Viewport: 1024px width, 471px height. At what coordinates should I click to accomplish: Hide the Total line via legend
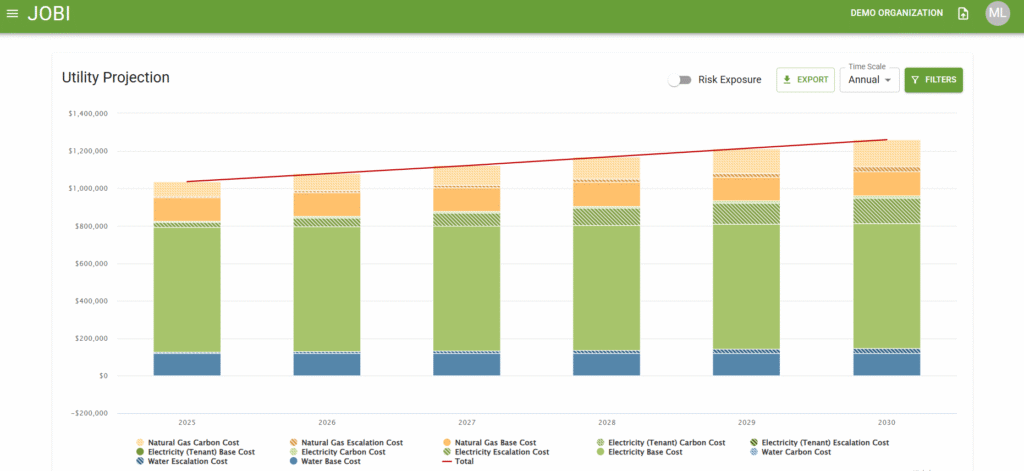(462, 461)
